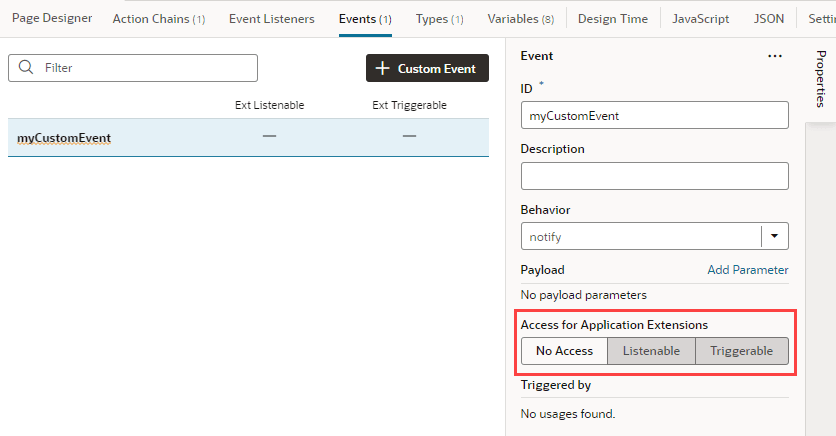Open the Action Chains tab

(159, 19)
